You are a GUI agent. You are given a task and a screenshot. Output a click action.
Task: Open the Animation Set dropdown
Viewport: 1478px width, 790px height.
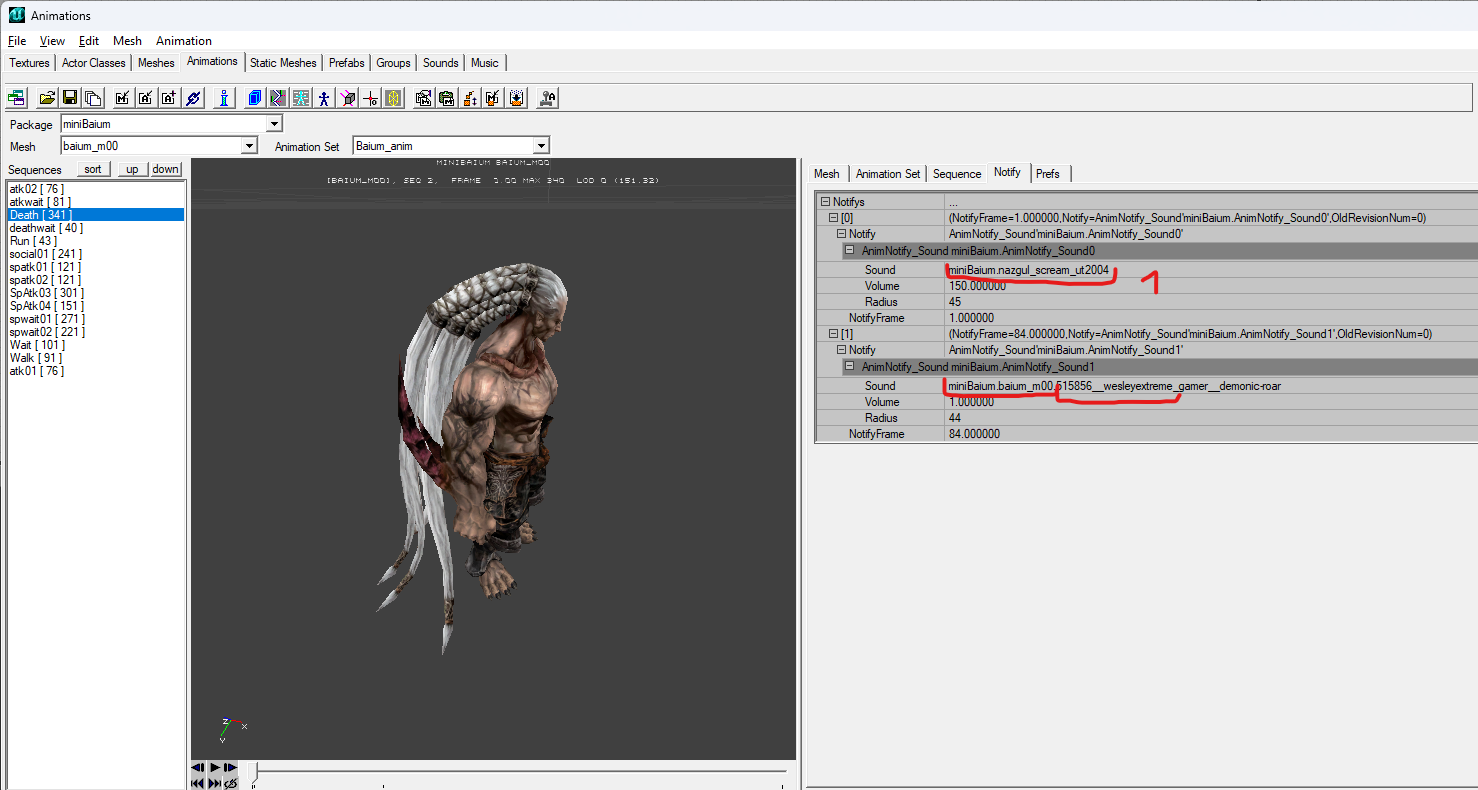(541, 146)
